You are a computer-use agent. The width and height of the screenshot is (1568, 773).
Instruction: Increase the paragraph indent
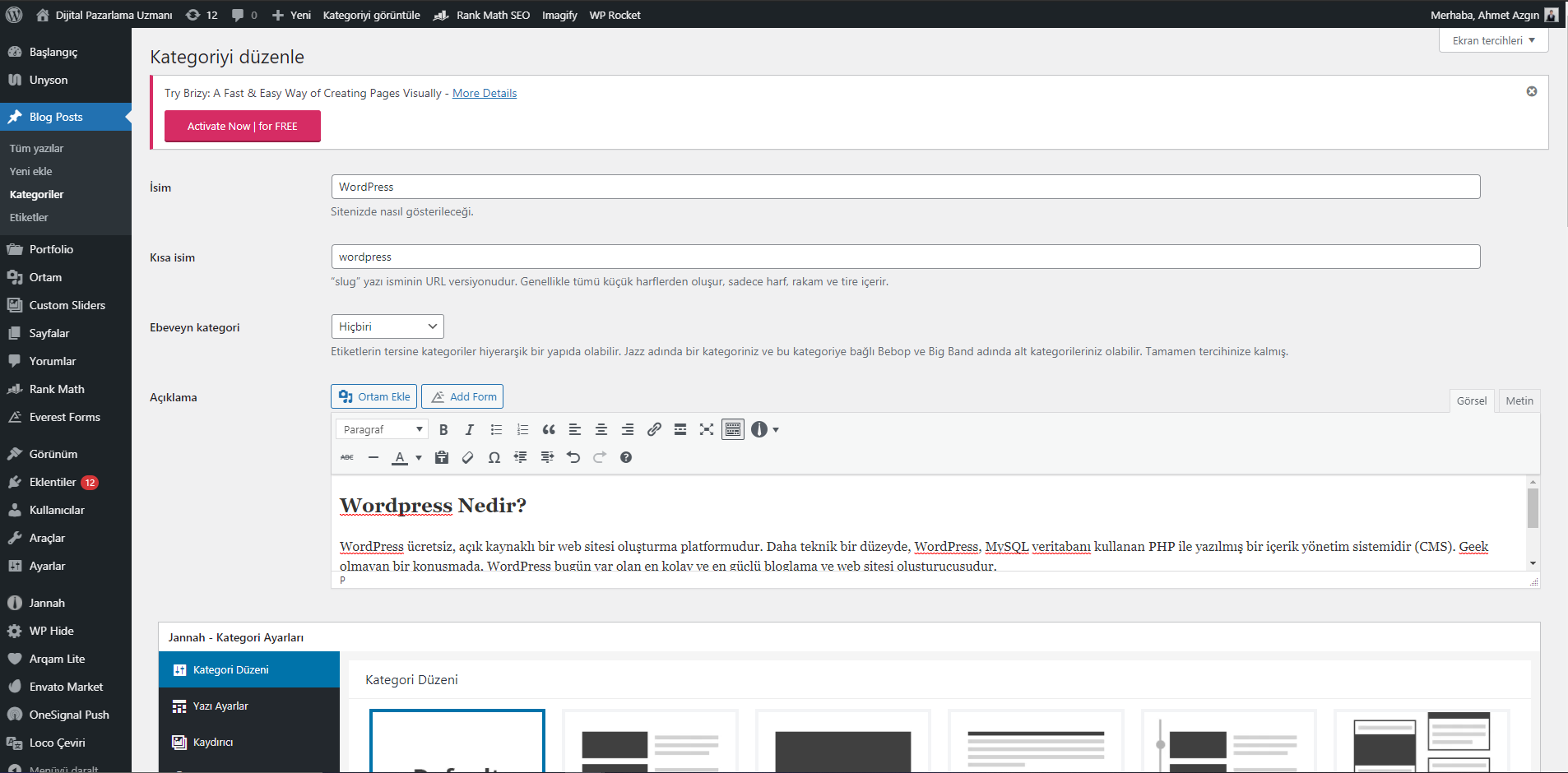click(547, 457)
